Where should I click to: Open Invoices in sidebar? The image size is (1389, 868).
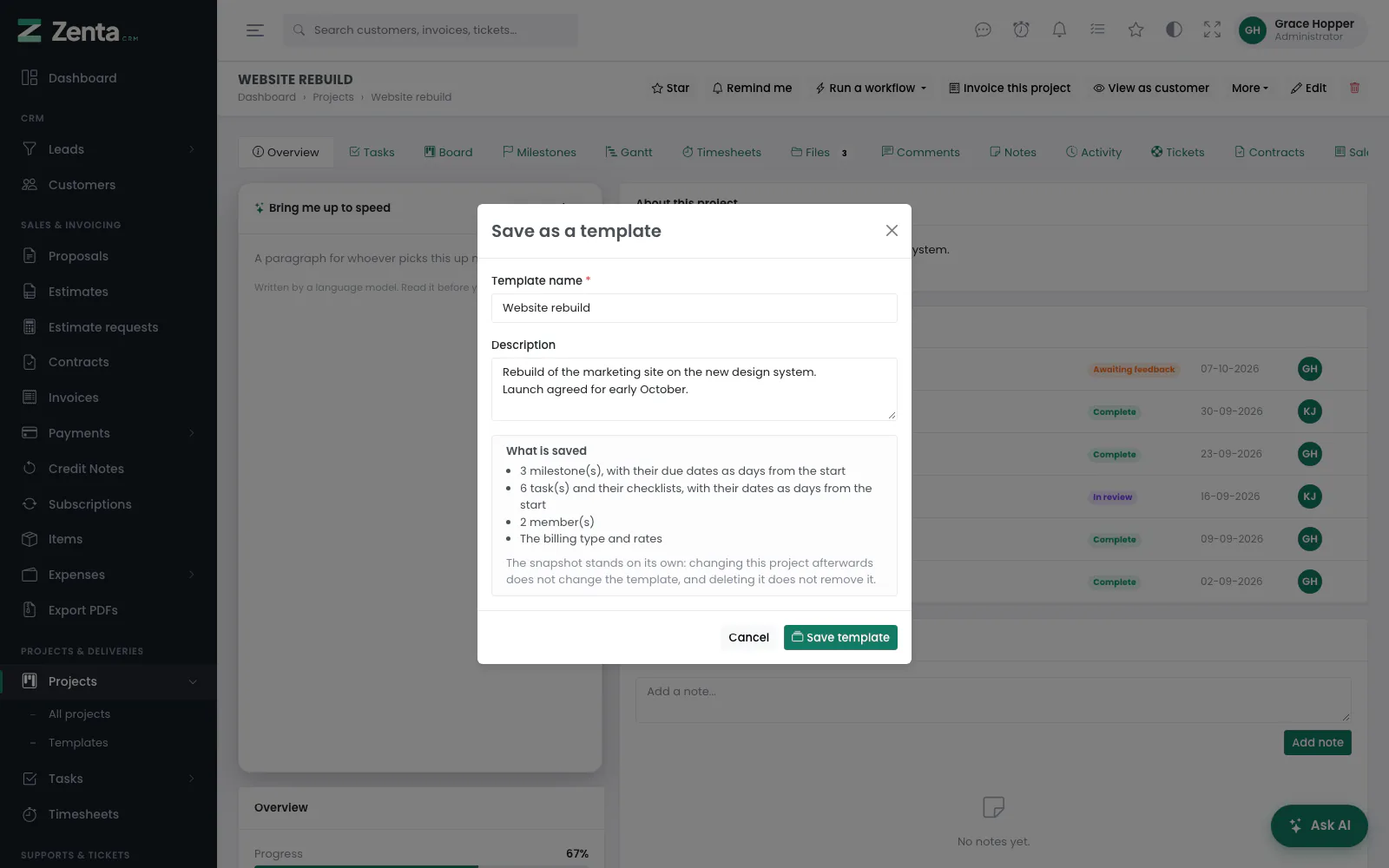(109, 398)
